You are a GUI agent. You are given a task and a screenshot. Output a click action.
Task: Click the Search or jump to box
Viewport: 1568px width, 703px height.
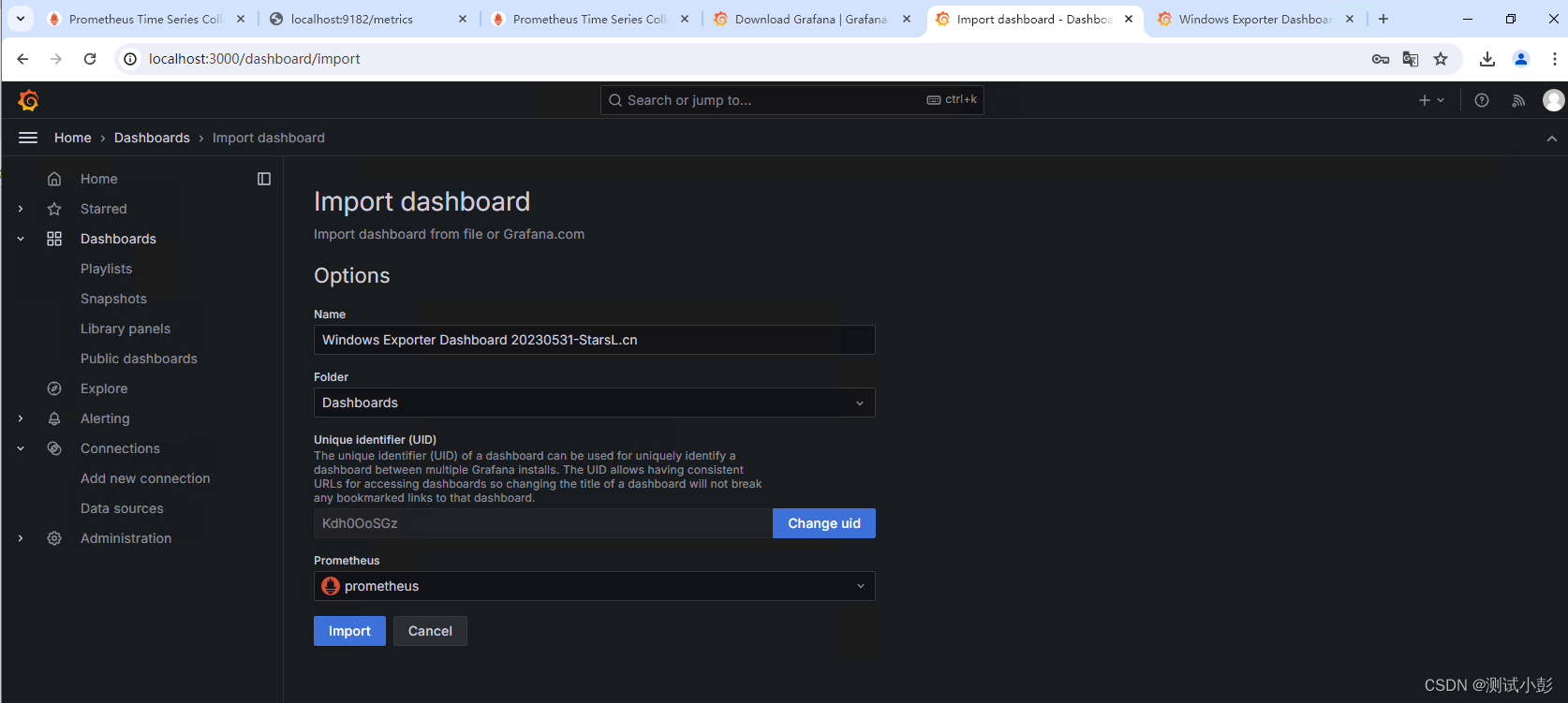pyautogui.click(x=791, y=100)
